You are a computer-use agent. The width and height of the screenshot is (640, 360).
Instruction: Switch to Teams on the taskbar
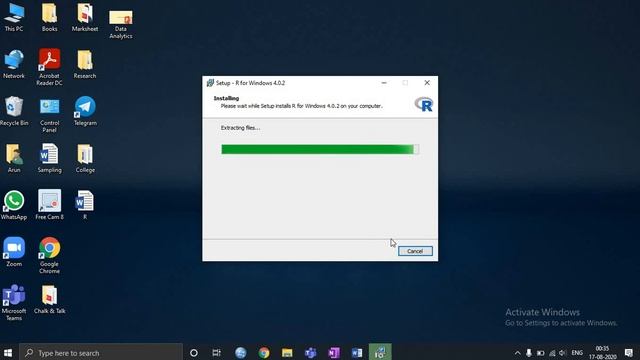coord(310,353)
